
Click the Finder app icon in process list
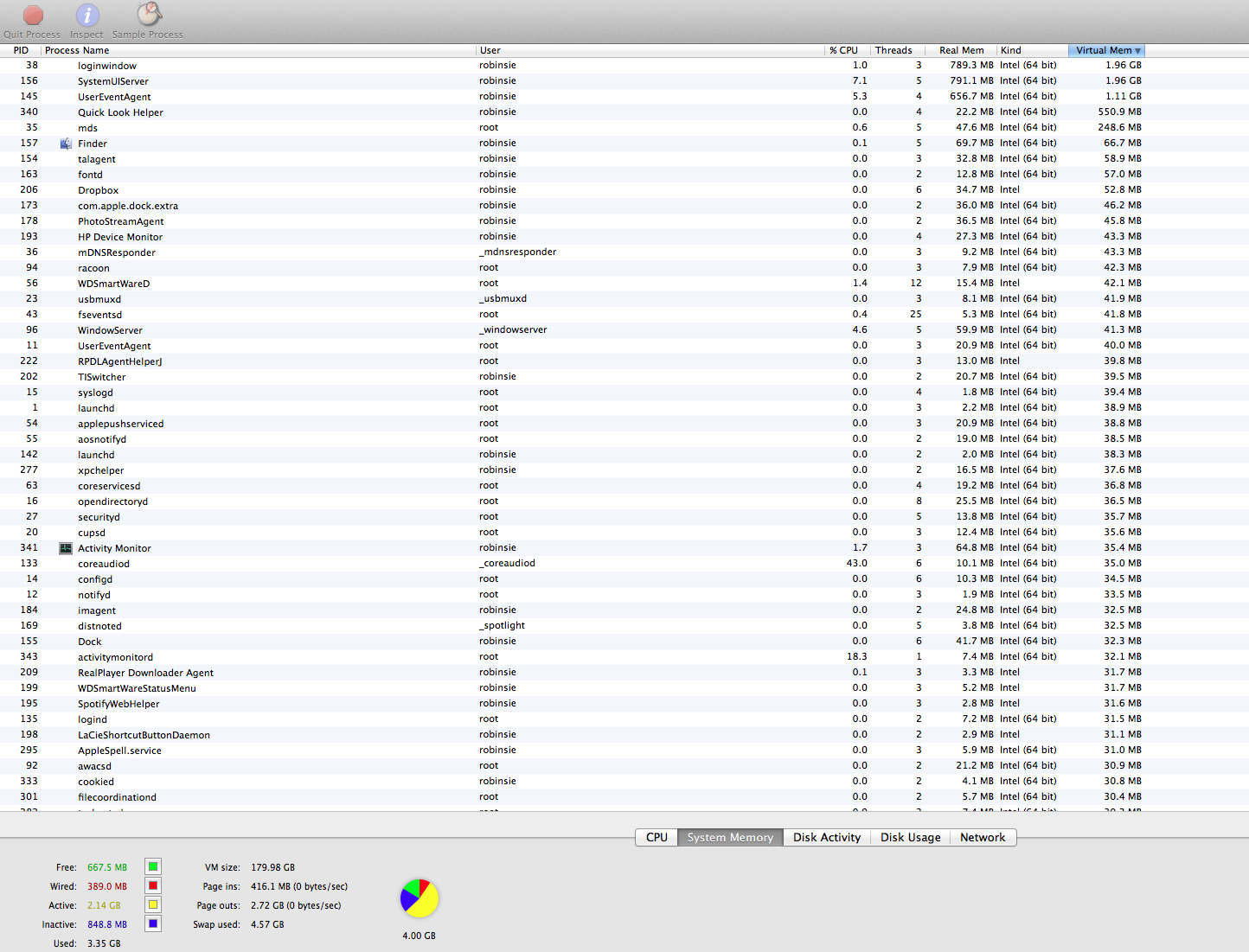click(x=66, y=144)
